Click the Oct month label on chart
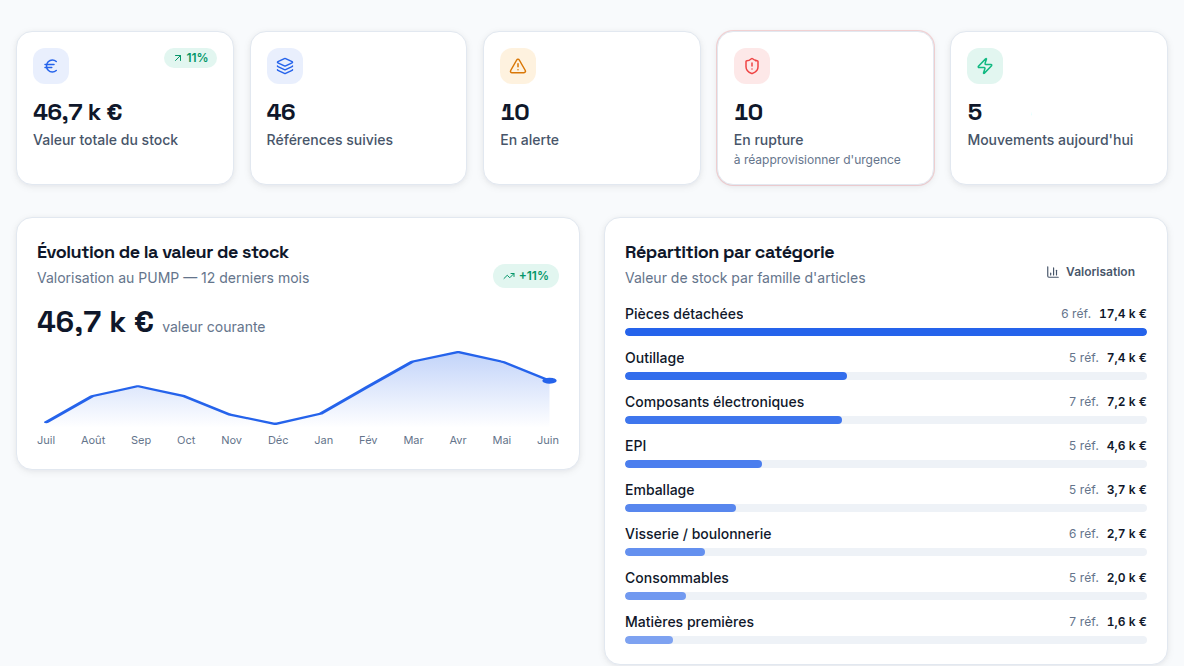 tap(186, 440)
